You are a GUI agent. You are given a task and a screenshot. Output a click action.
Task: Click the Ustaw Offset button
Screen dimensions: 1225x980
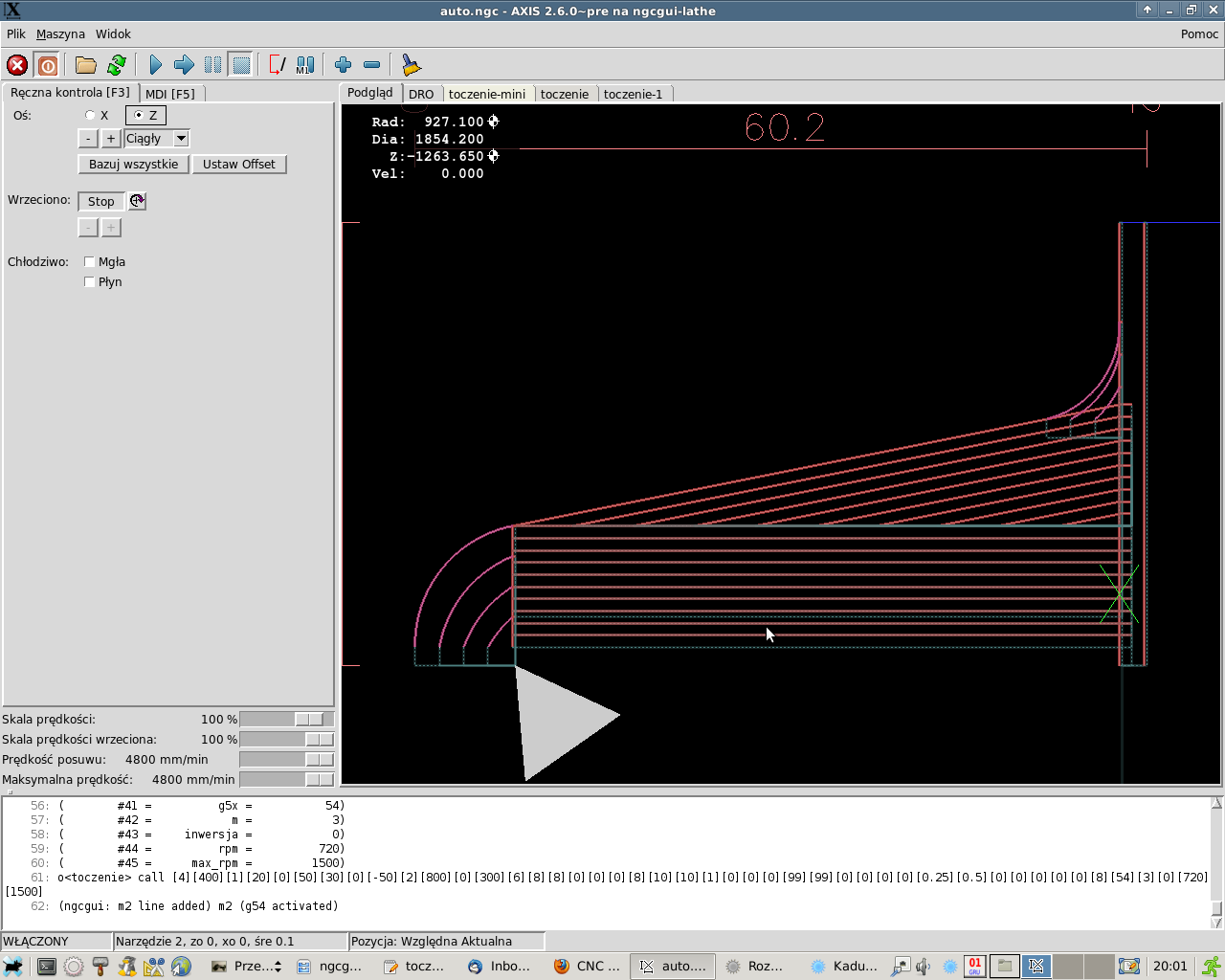pos(239,164)
